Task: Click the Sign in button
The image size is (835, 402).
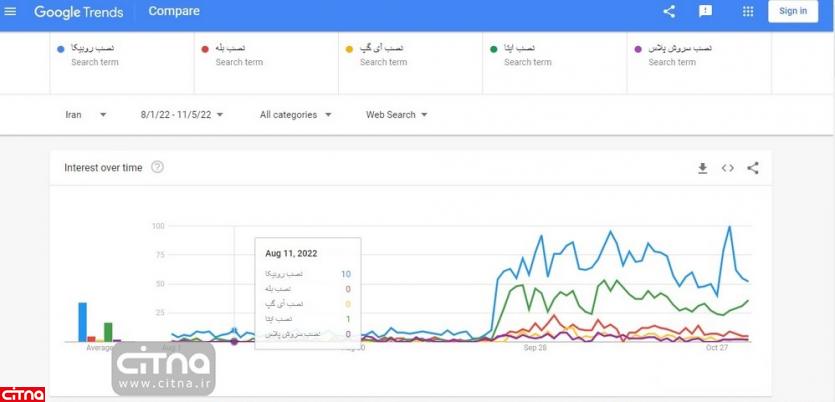Action: (x=793, y=12)
